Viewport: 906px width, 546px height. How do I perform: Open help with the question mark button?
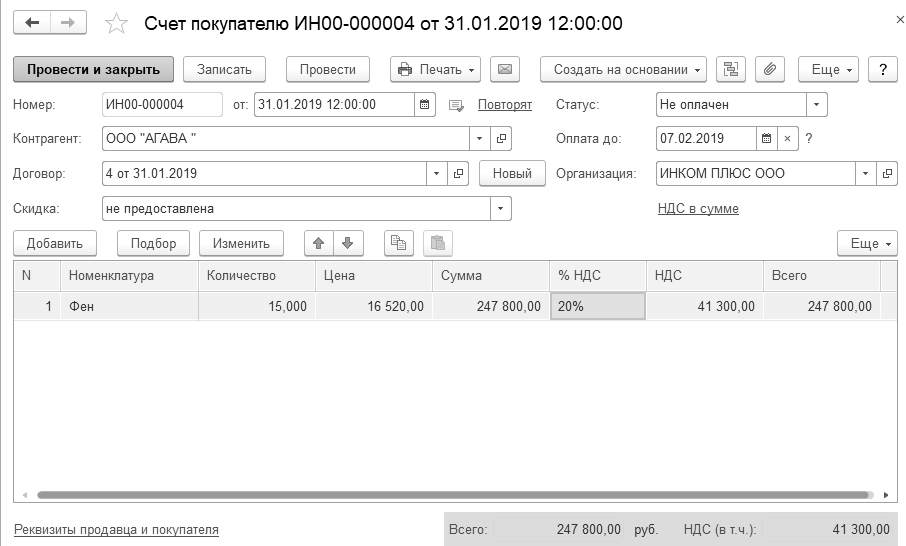coord(883,69)
